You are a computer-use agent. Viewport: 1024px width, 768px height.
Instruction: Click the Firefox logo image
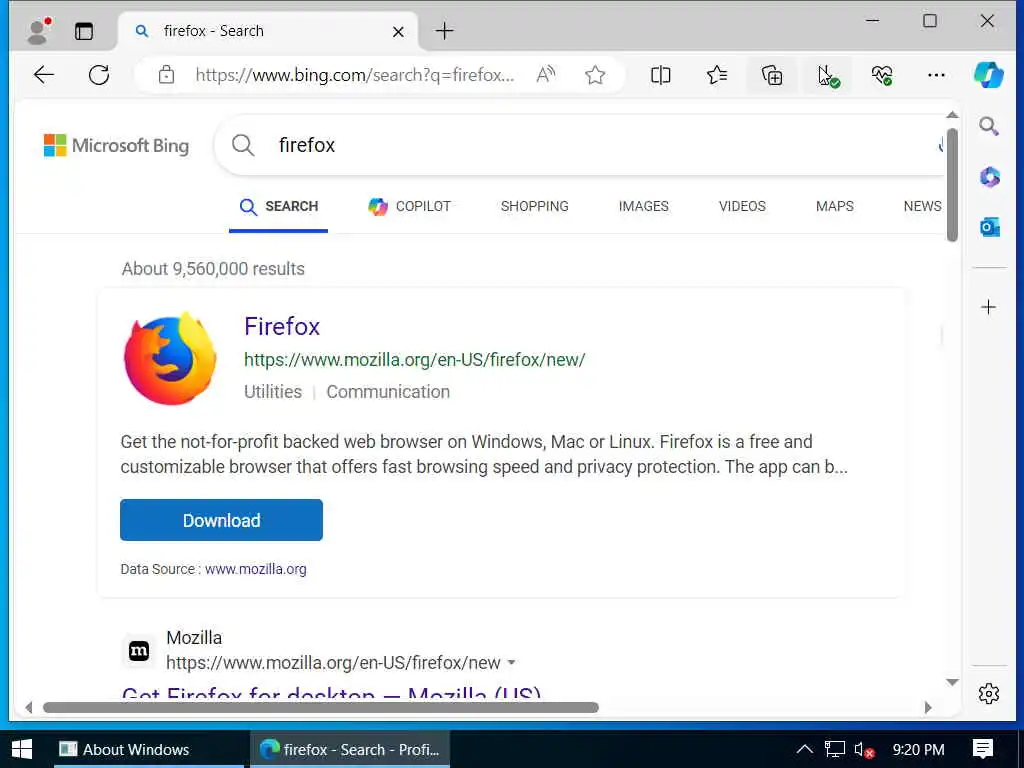170,359
